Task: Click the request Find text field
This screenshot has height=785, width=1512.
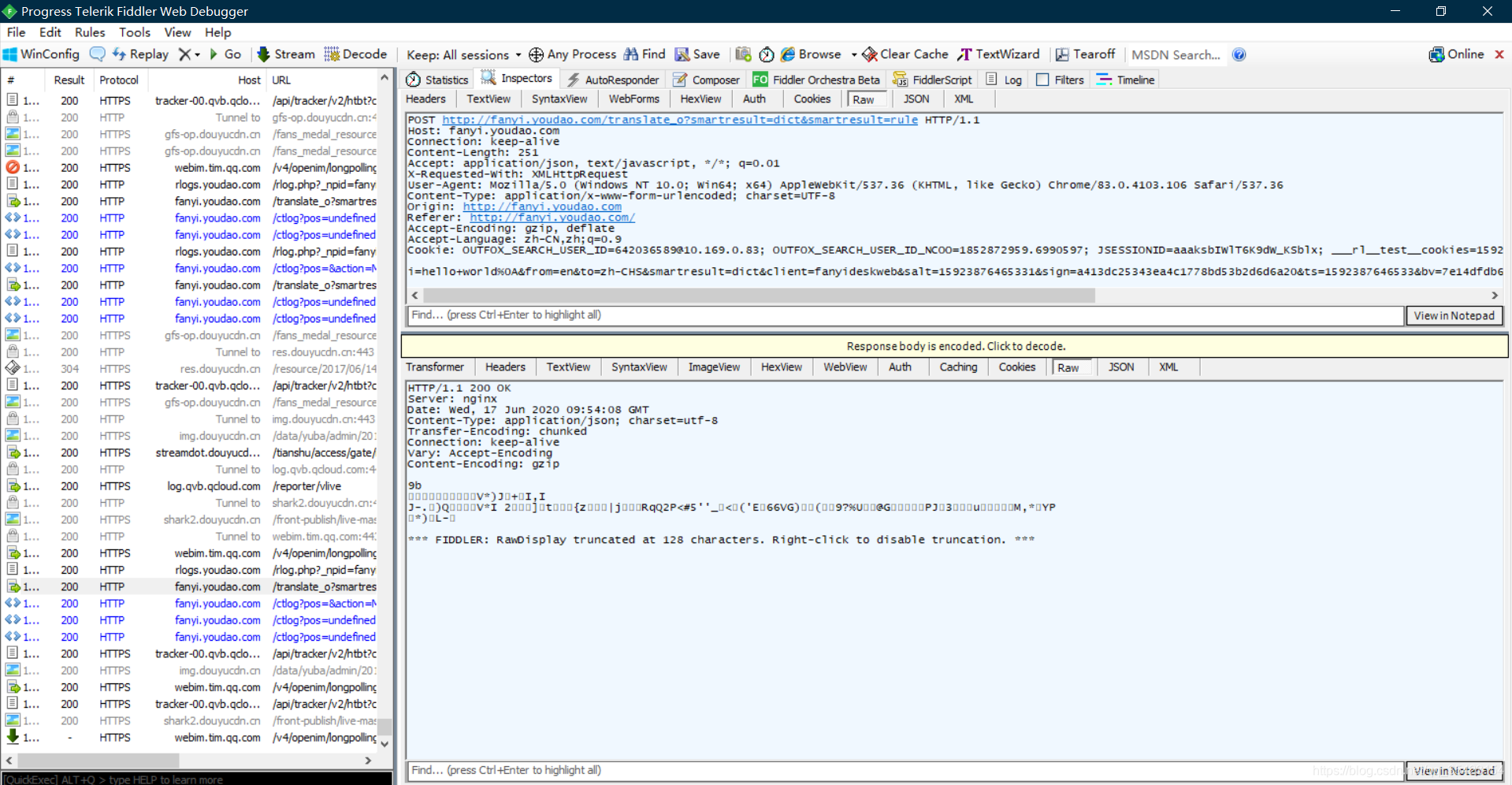Action: pos(905,315)
